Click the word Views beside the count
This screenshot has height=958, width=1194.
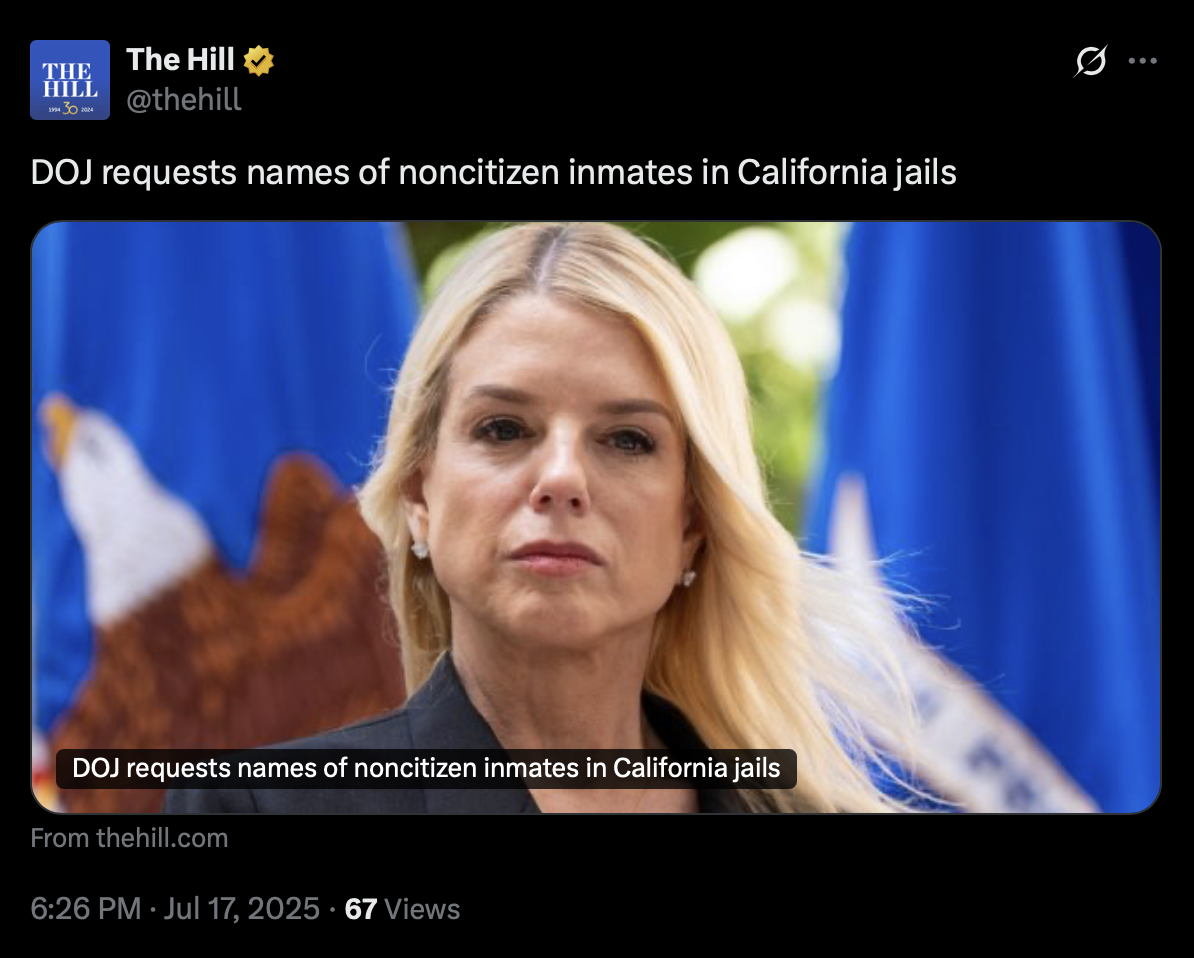point(422,909)
